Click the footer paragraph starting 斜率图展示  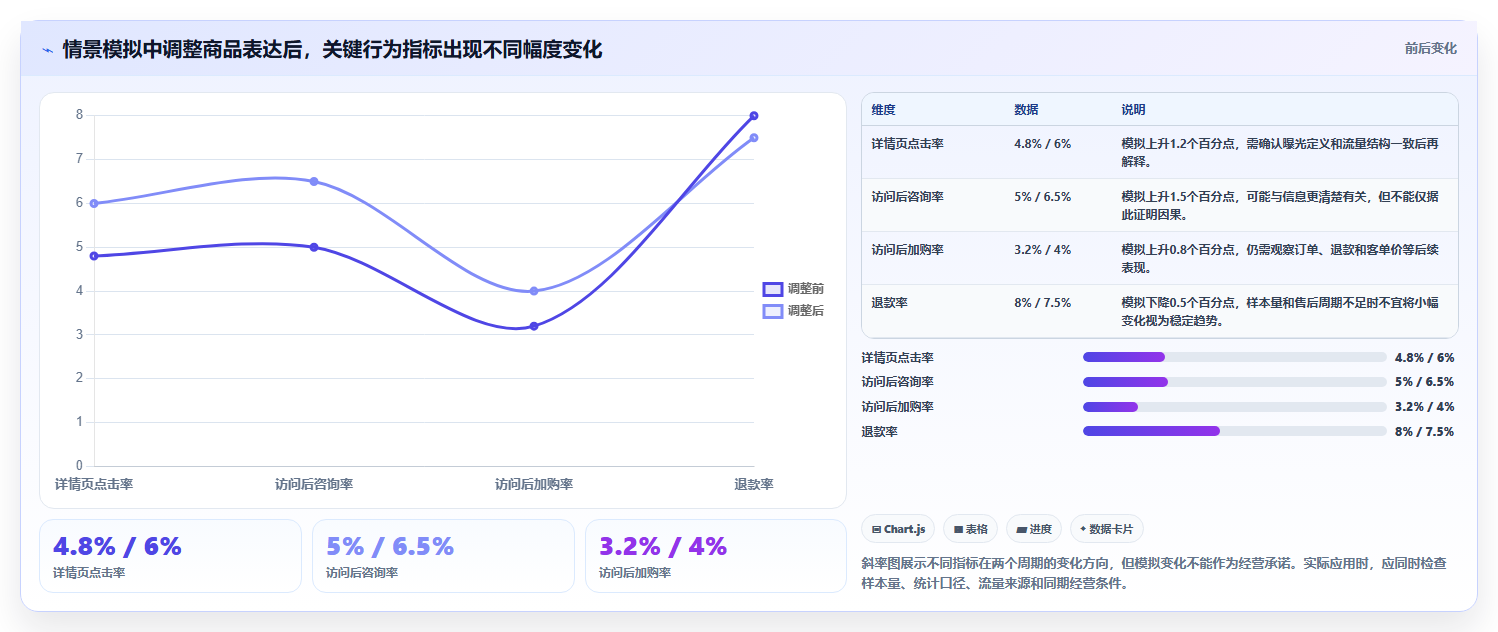pos(1153,573)
